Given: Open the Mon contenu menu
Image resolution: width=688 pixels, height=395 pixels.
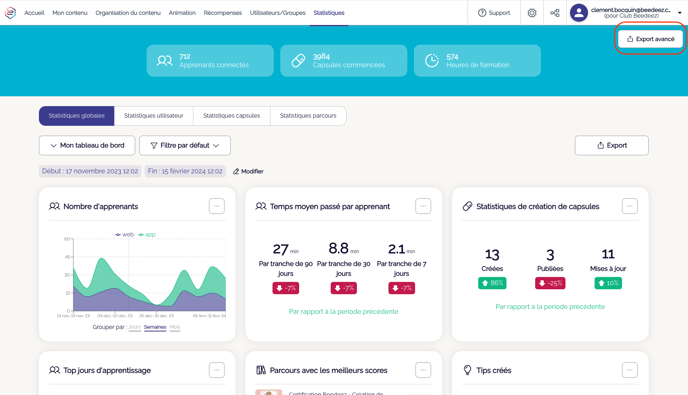Looking at the screenshot, I should [x=70, y=13].
